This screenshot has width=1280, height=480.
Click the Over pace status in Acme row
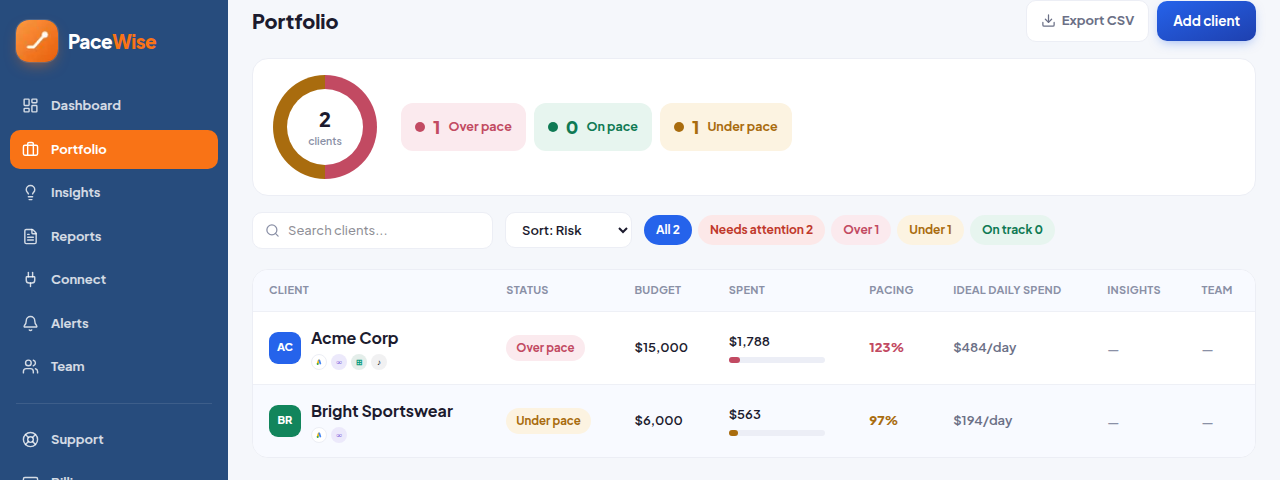coord(545,348)
